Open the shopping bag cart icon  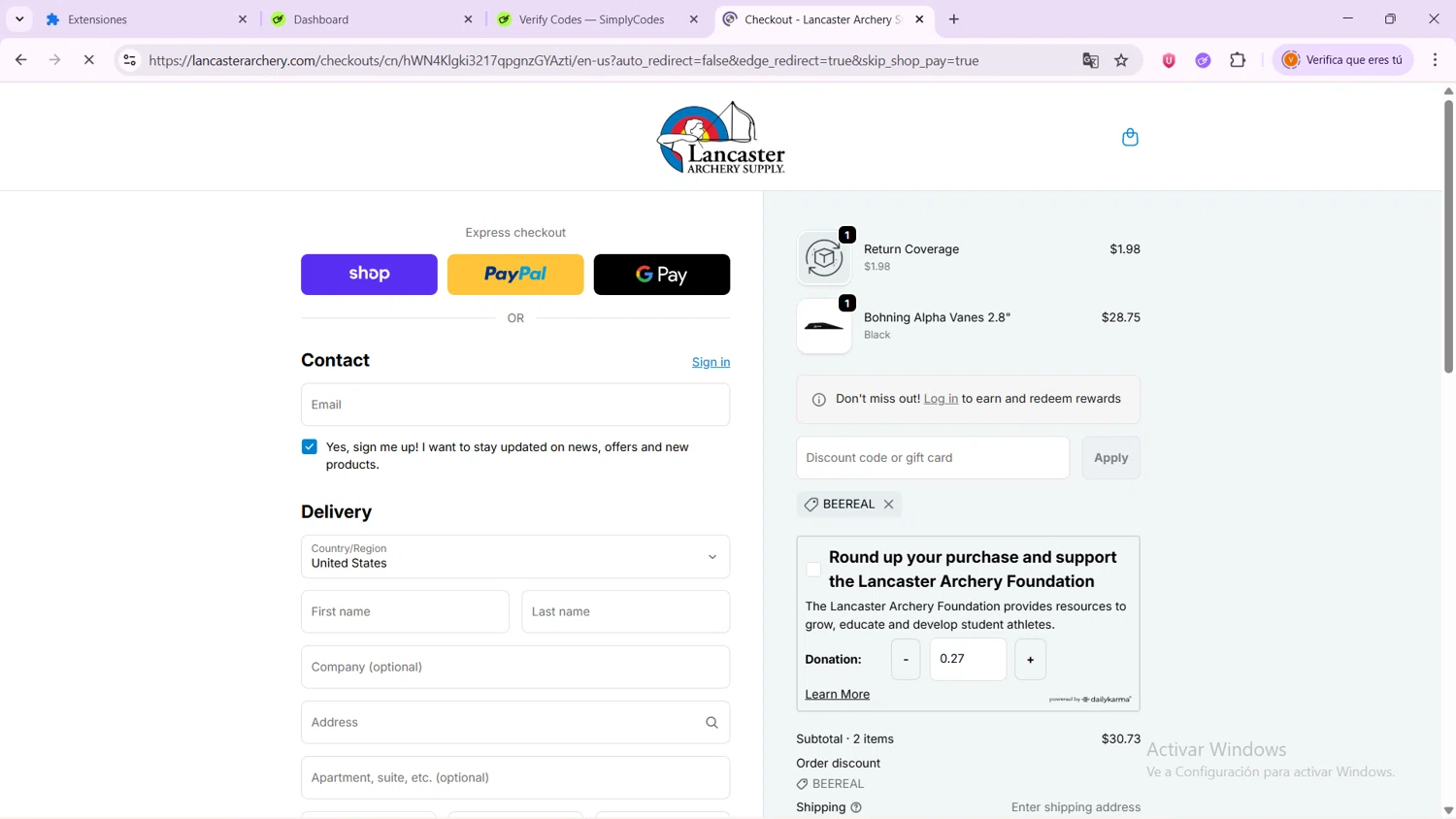[1130, 137]
